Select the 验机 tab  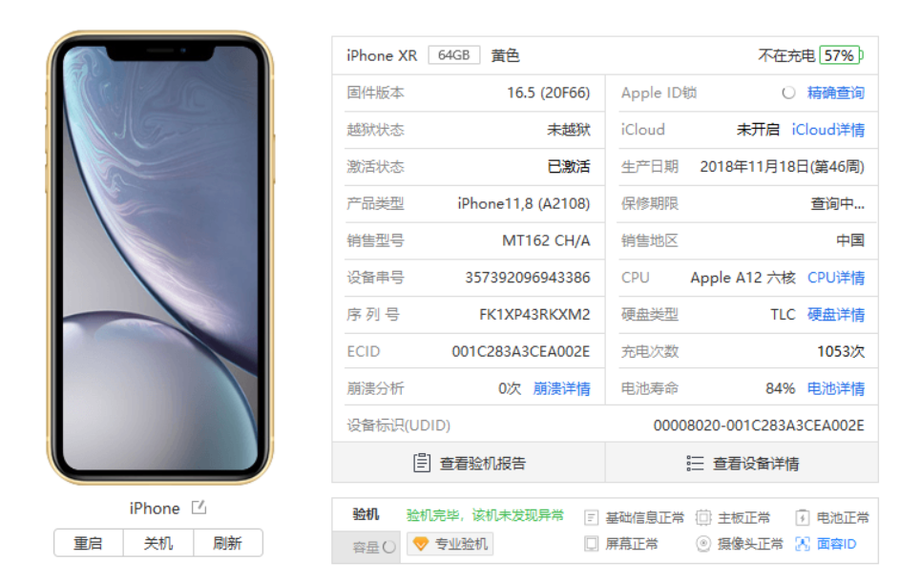coord(366,514)
